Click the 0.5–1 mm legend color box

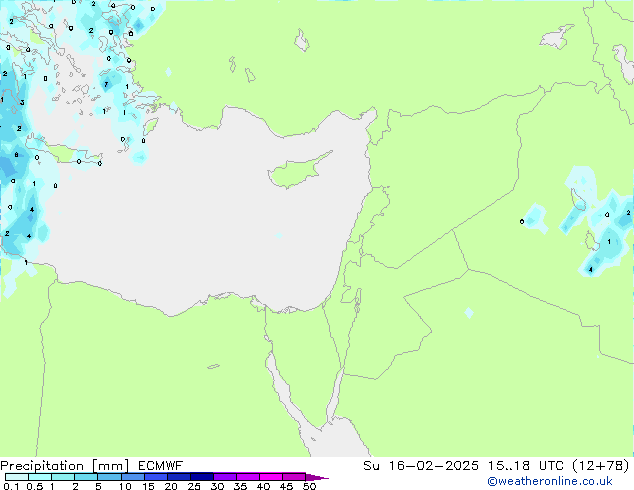point(40,477)
